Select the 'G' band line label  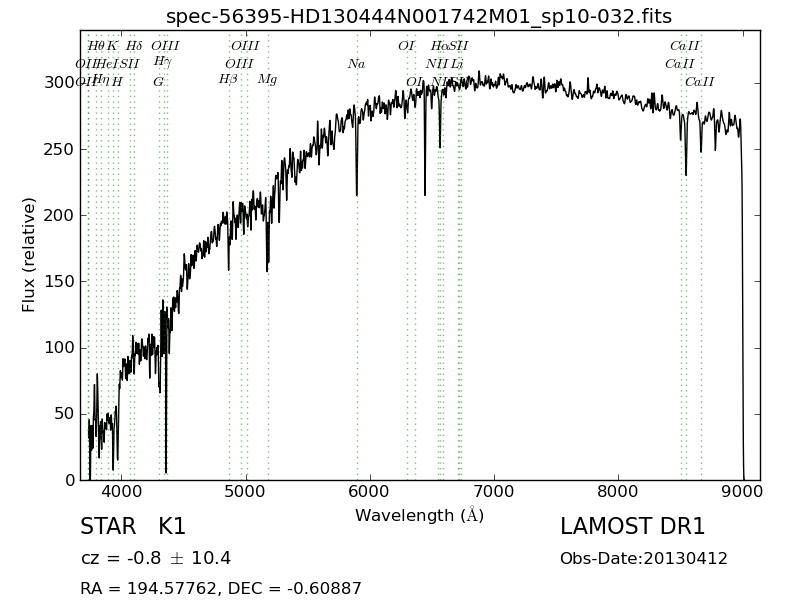point(159,82)
